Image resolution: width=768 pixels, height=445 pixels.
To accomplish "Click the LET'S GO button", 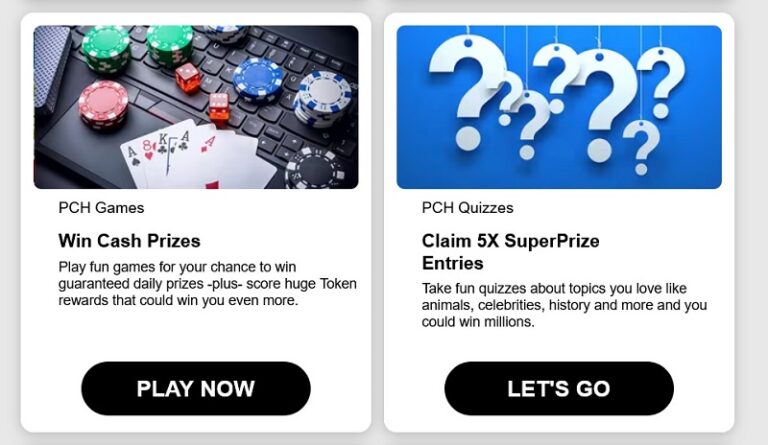I will (559, 388).
